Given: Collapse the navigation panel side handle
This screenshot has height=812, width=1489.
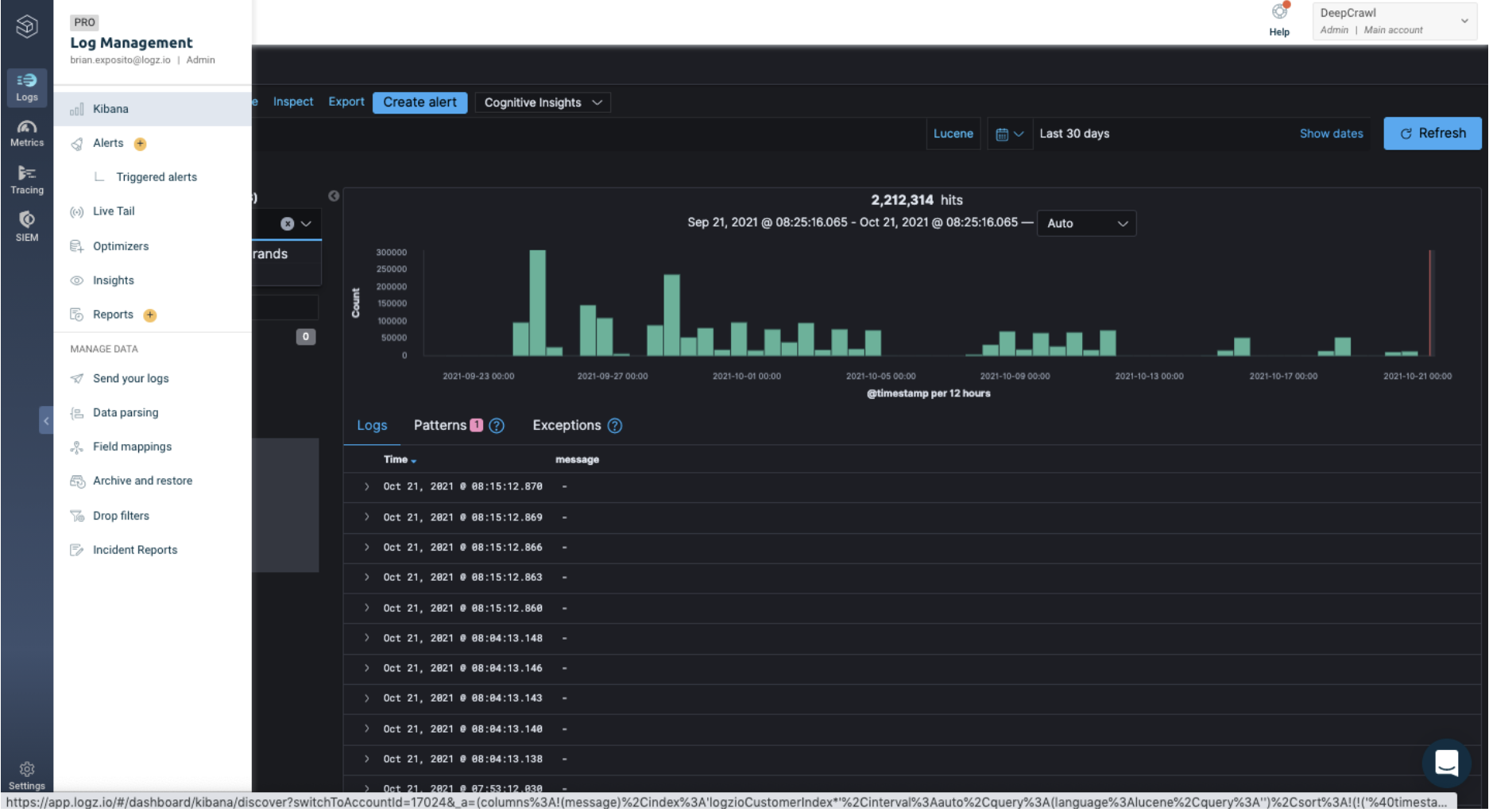Looking at the screenshot, I should tap(46, 420).
